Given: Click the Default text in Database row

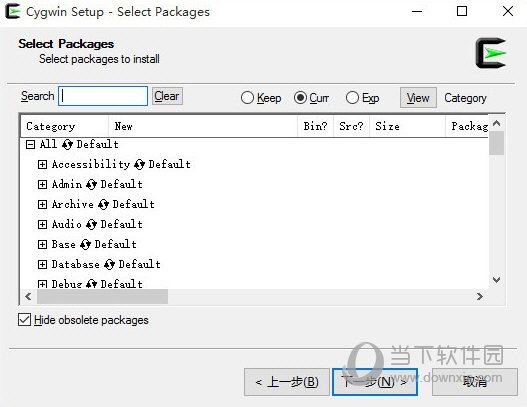Looking at the screenshot, I should tap(139, 264).
